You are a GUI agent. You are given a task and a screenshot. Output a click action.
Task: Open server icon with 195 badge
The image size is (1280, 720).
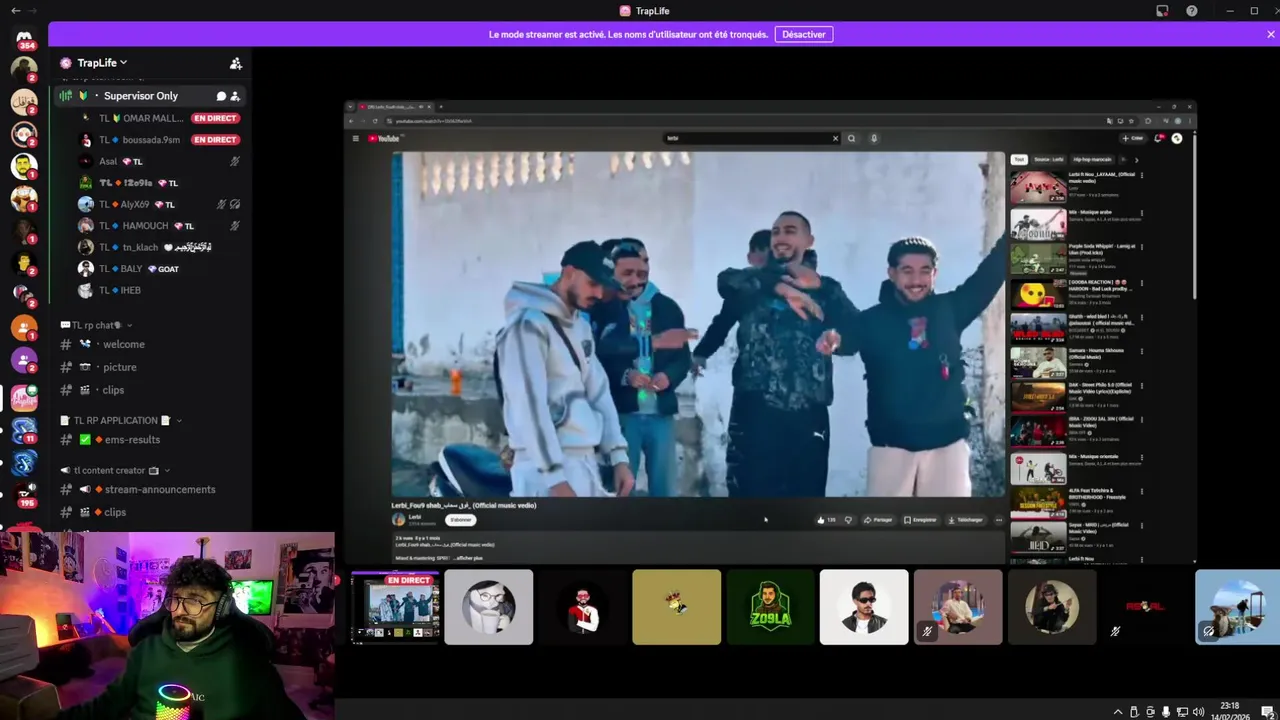point(24,494)
